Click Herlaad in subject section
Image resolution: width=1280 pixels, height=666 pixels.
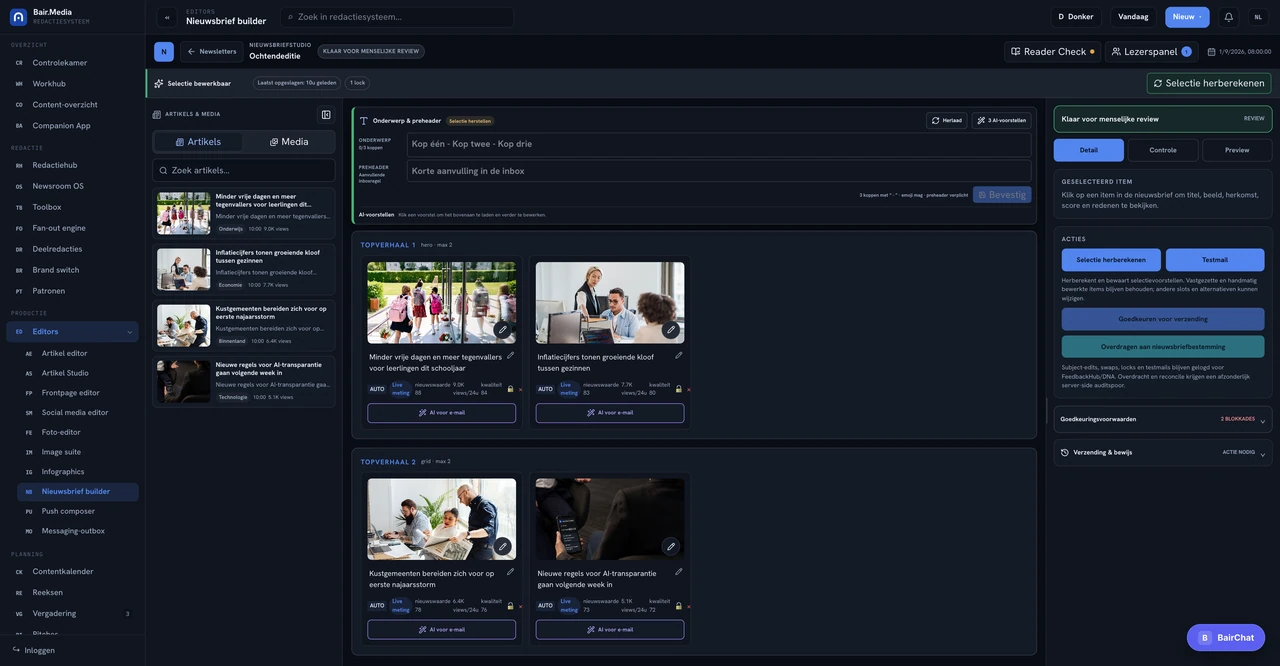tap(947, 120)
